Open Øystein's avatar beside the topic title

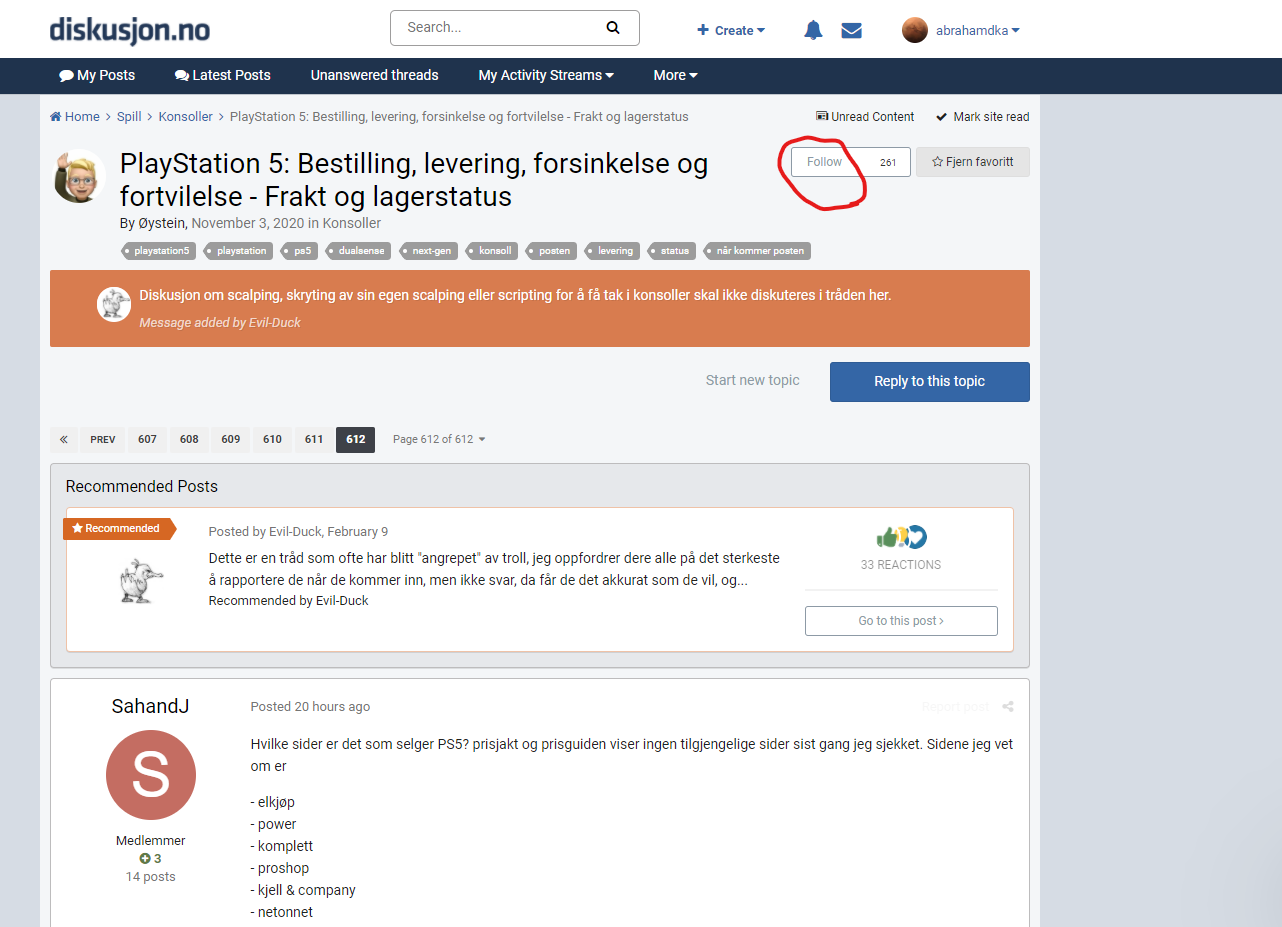point(79,176)
